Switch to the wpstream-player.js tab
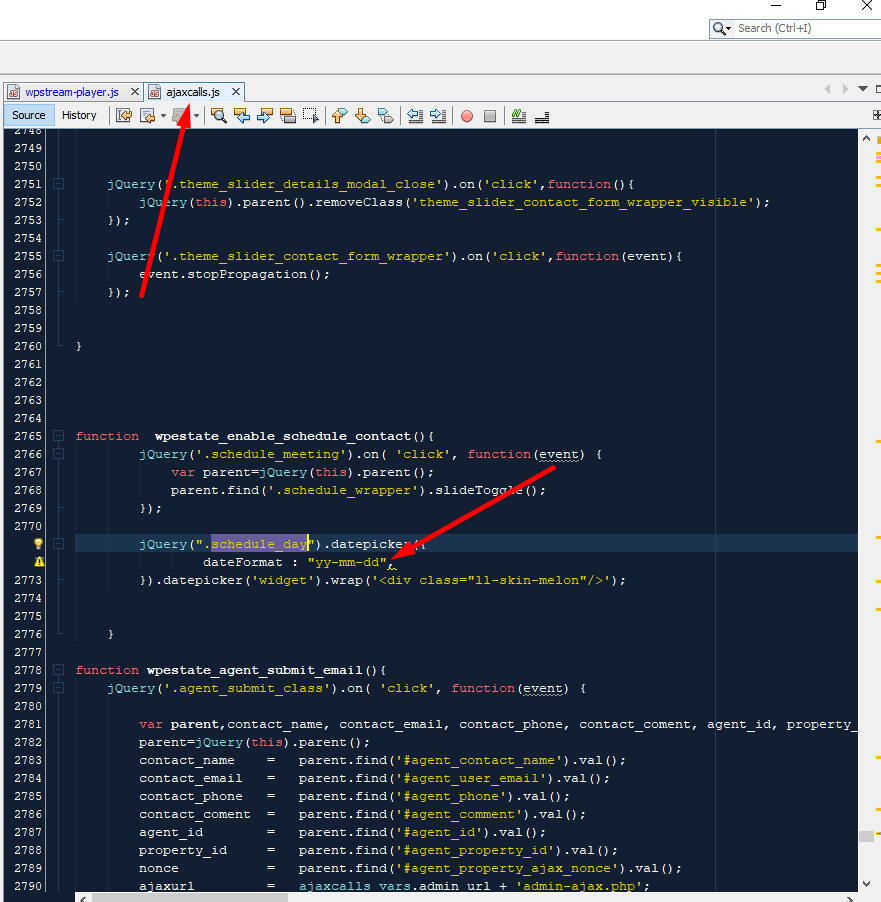 (x=71, y=92)
